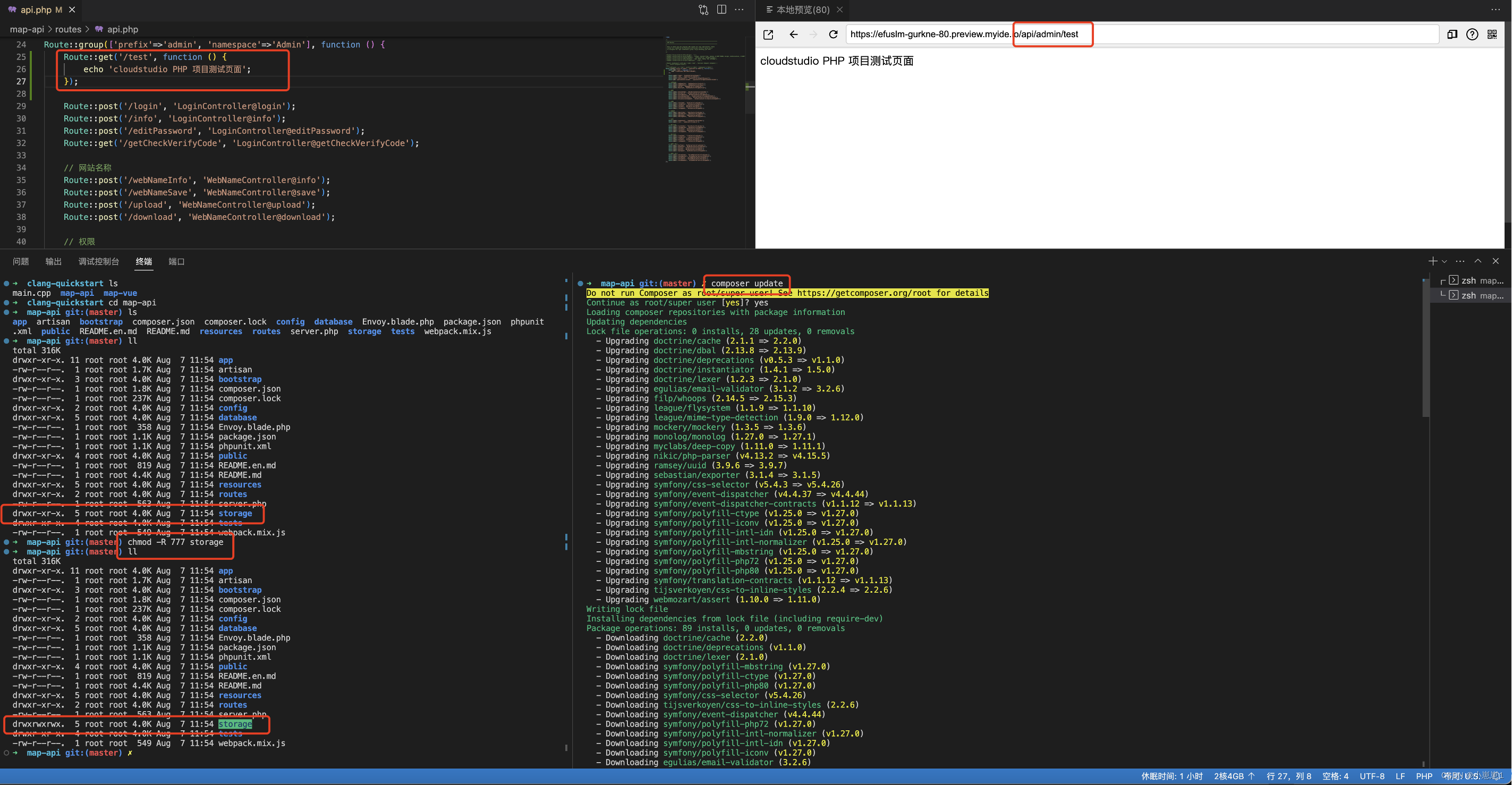Viewport: 1512px width, 785px height.
Task: Click 'LoginController@getCheckVerifyCode' in code
Action: 320,143
